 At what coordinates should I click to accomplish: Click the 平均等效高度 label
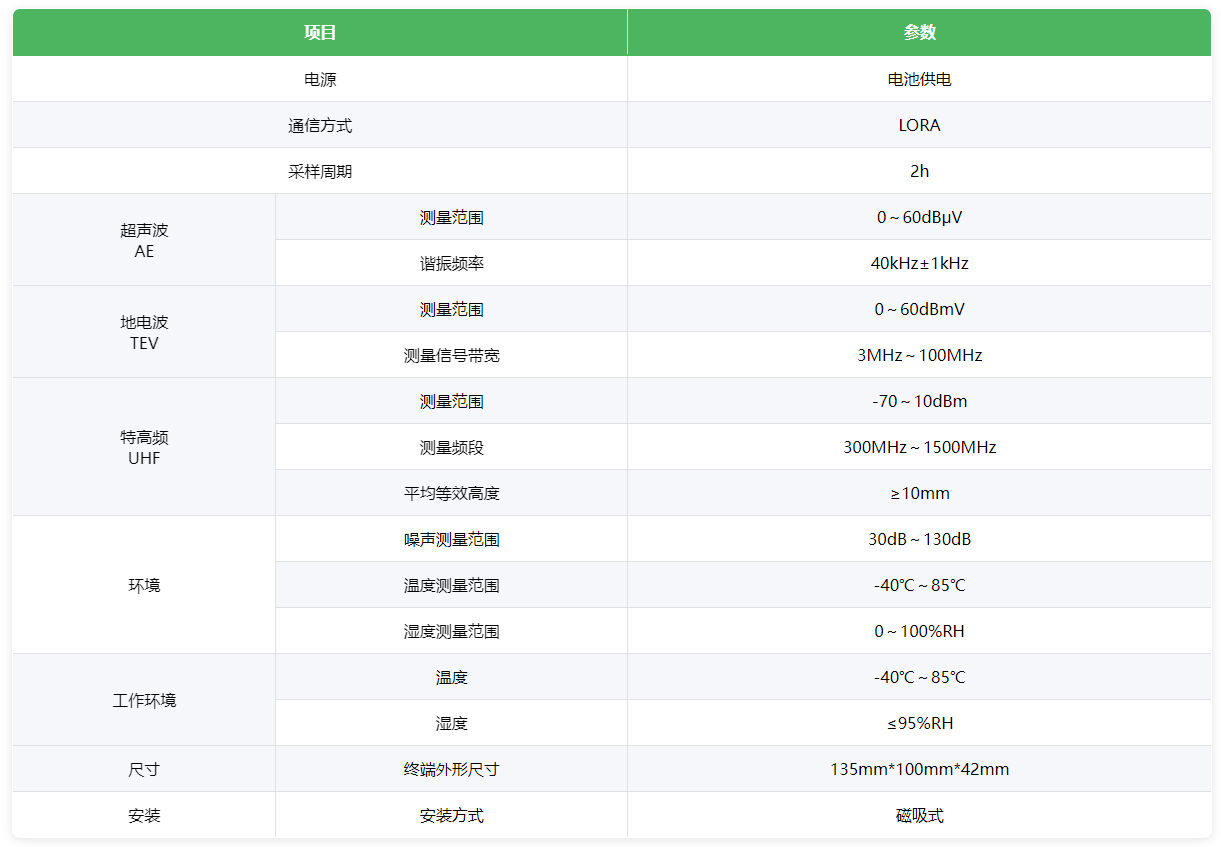point(452,493)
